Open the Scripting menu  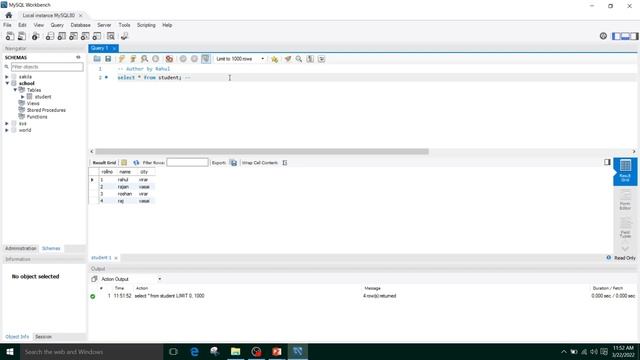click(146, 25)
